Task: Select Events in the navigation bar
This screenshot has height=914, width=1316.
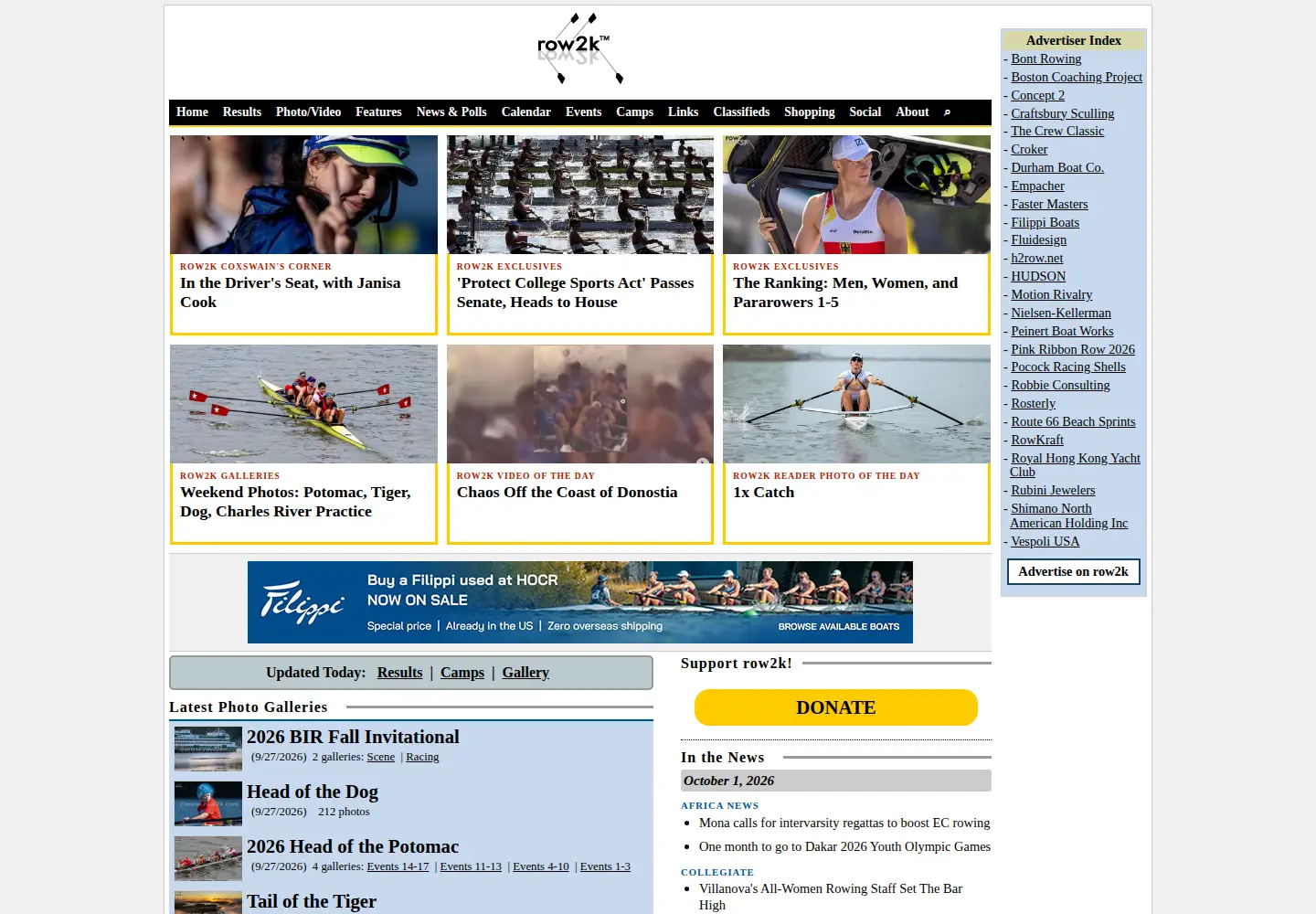Action: click(x=583, y=112)
